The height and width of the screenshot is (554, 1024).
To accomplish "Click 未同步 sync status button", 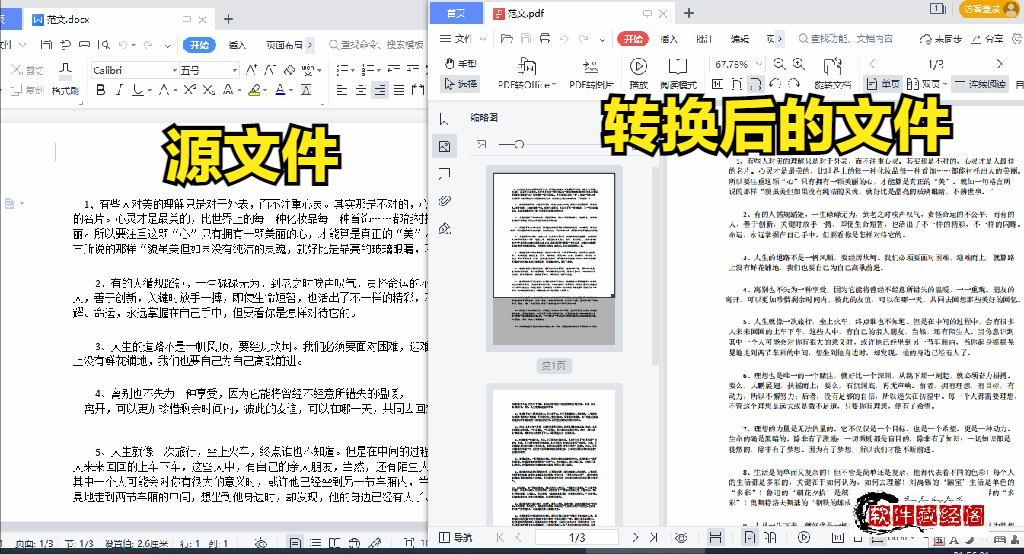I will click(x=940, y=39).
